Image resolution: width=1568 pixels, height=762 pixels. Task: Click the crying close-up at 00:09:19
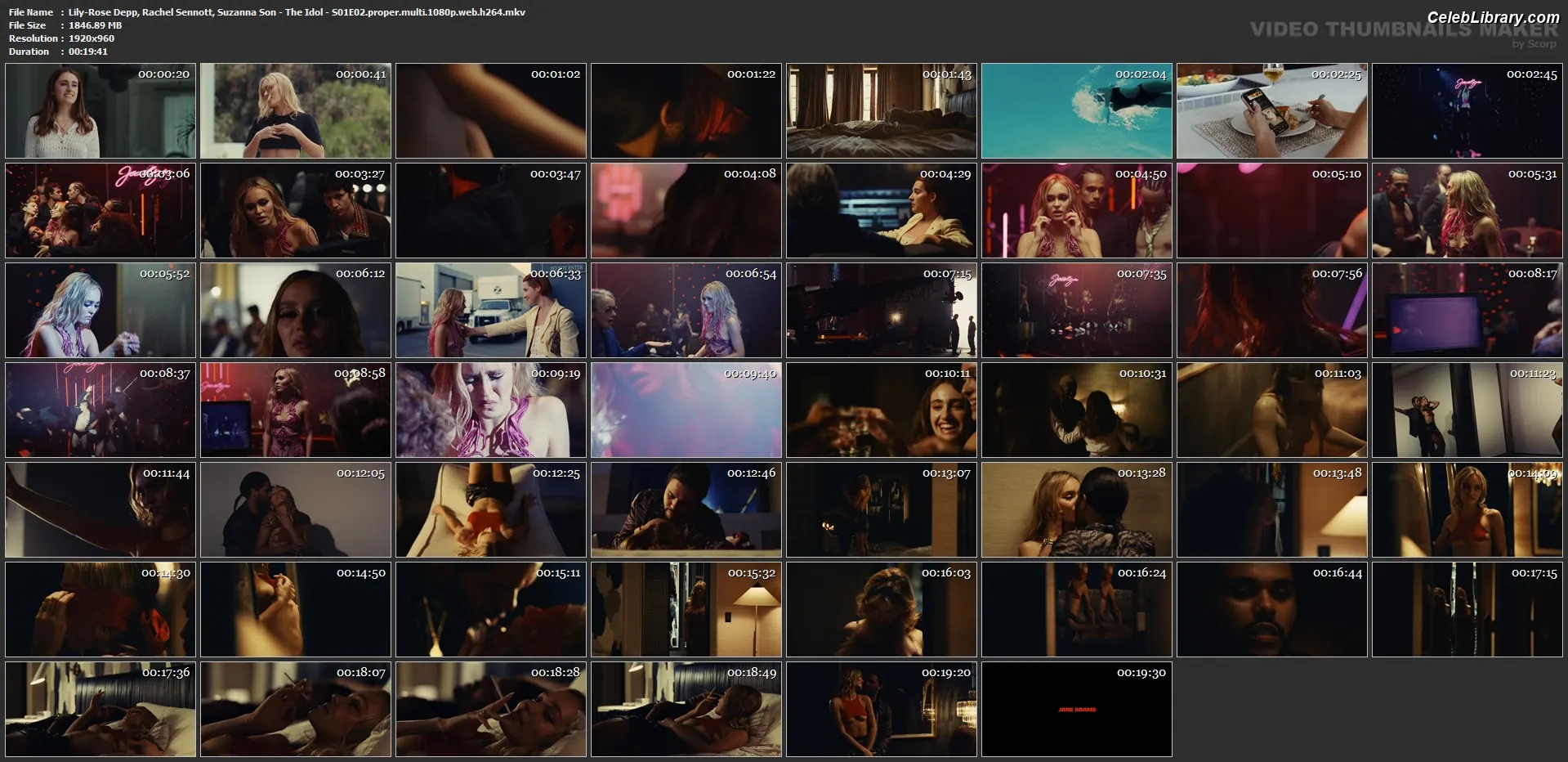(491, 410)
